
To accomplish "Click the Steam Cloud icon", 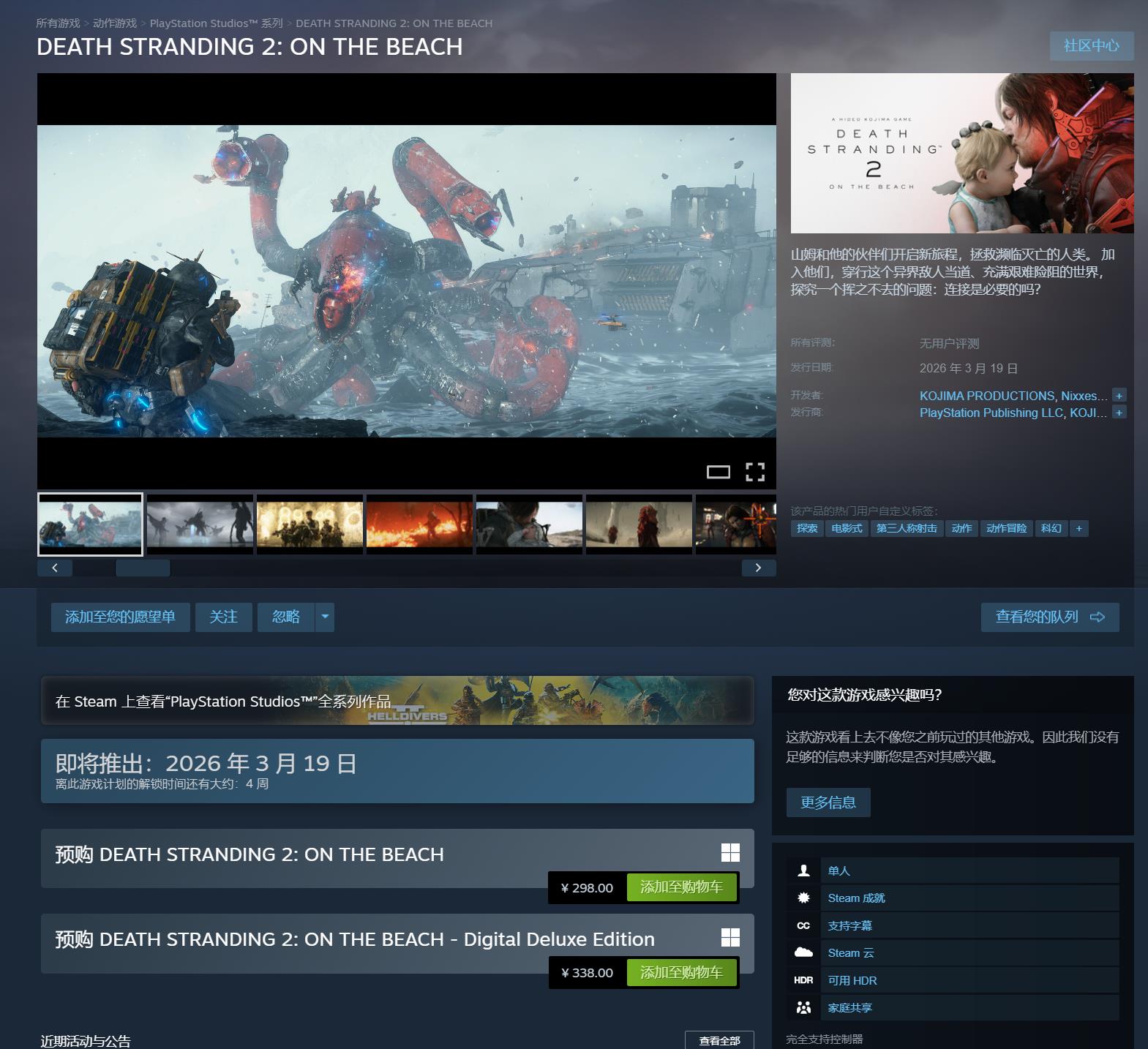I will point(803,952).
